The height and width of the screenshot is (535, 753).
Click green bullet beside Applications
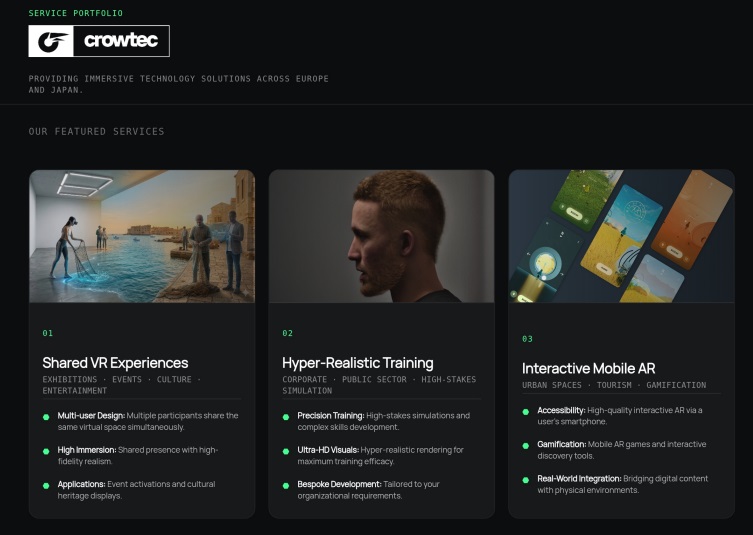click(46, 485)
